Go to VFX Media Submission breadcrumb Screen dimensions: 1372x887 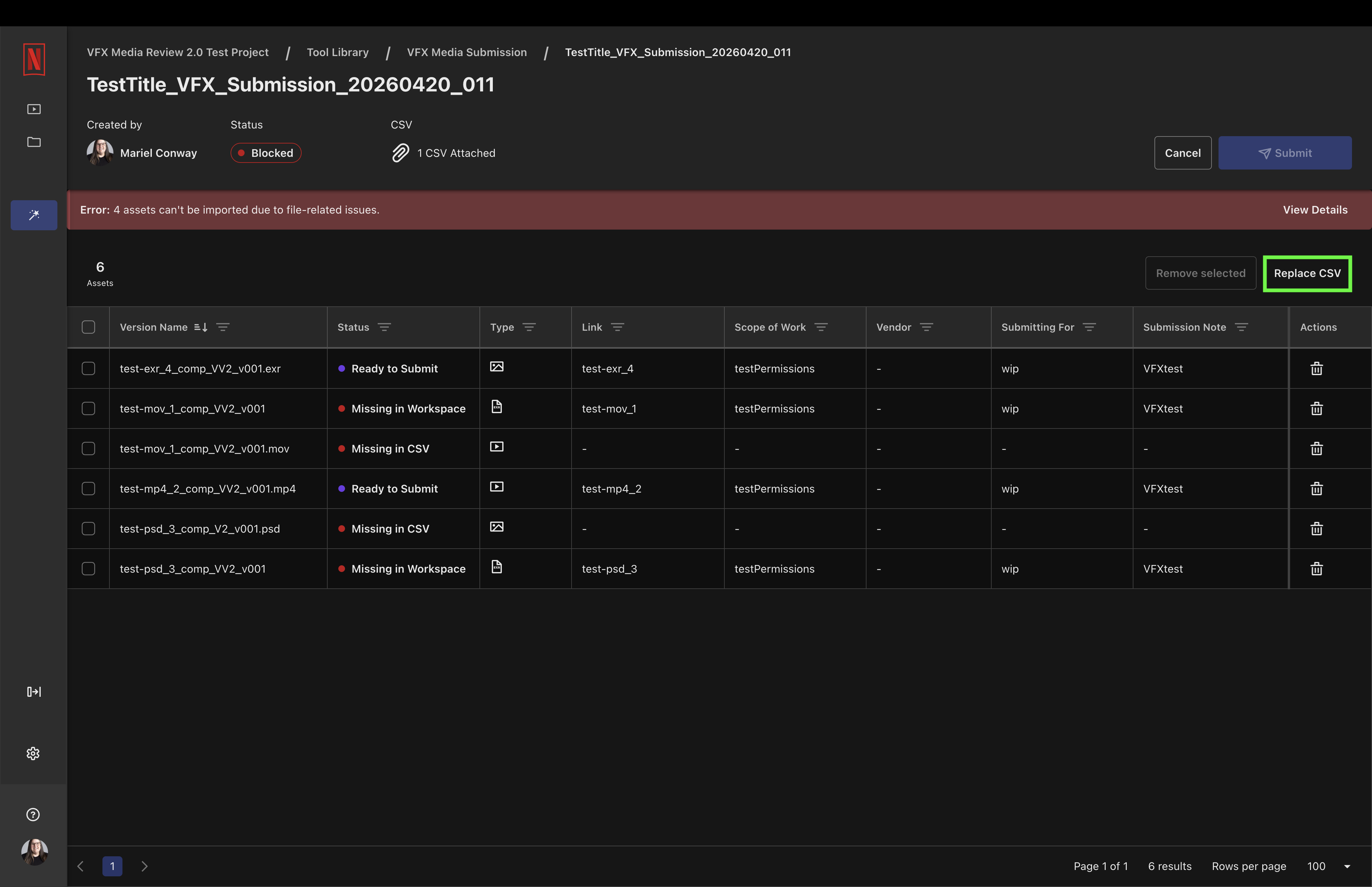click(x=466, y=52)
